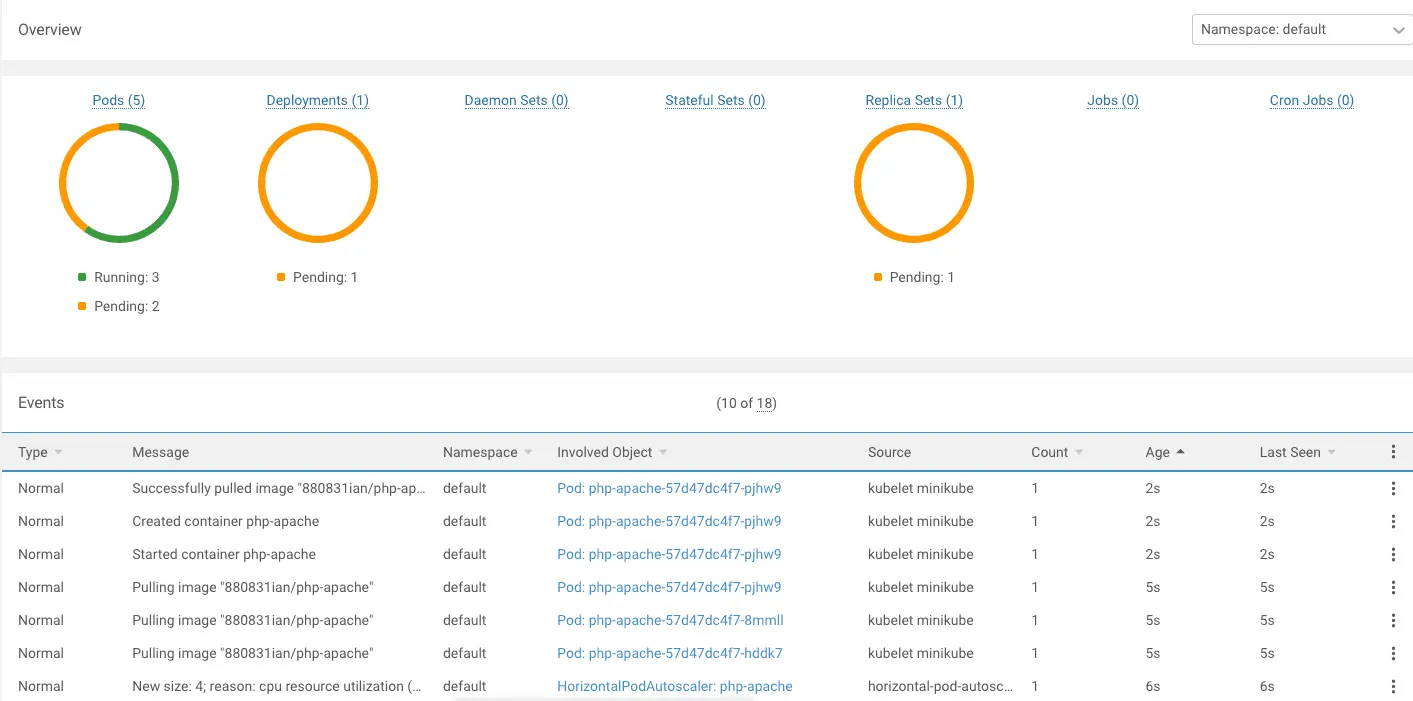Image resolution: width=1413 pixels, height=701 pixels.
Task: Open the Deployments (1) link
Action: pos(317,100)
